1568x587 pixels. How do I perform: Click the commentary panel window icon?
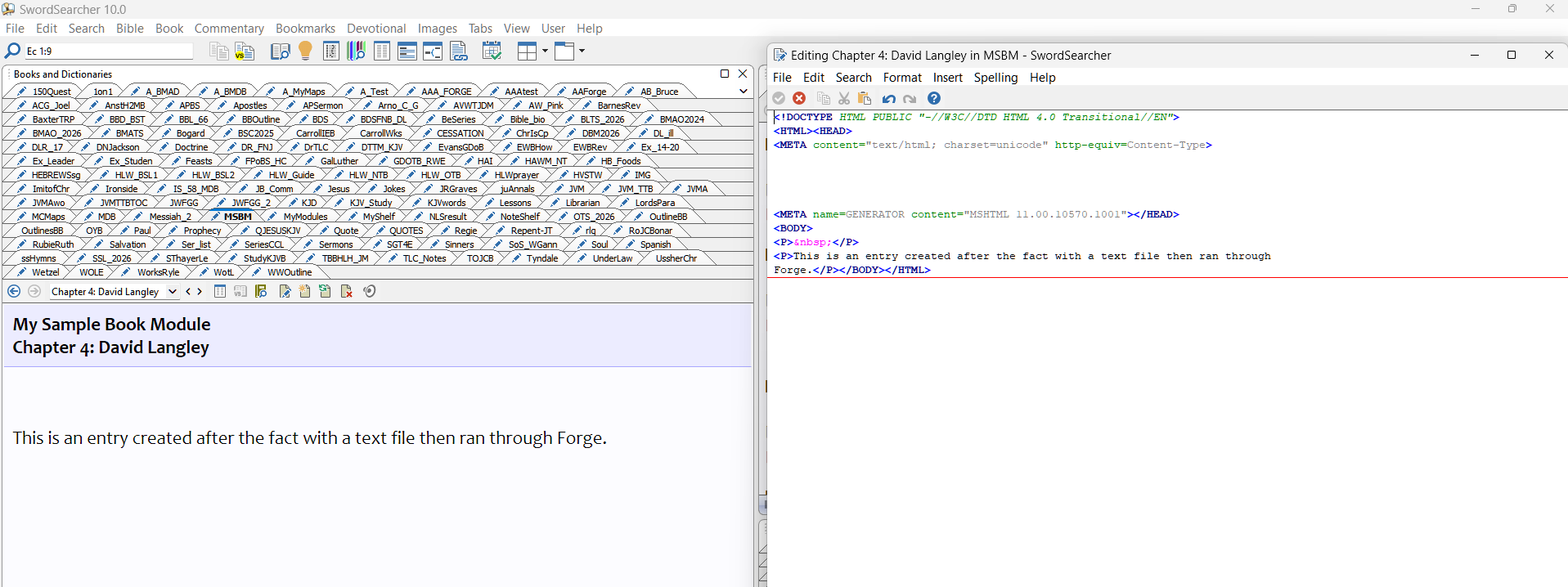point(407,52)
